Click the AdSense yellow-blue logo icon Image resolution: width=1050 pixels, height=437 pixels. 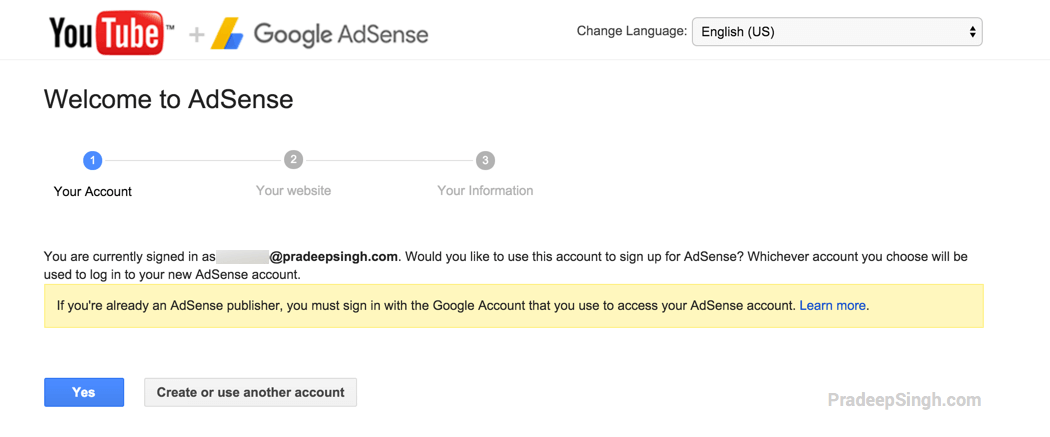pyautogui.click(x=228, y=35)
